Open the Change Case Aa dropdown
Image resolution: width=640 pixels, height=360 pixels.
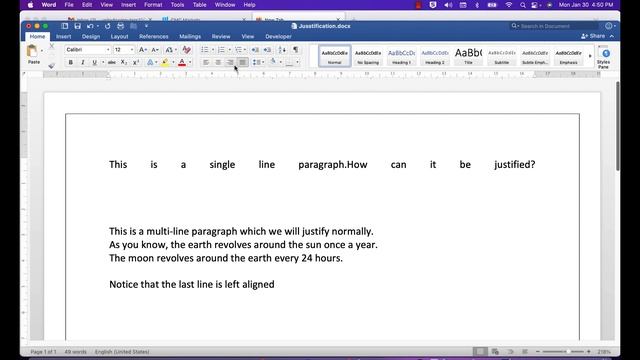[x=170, y=50]
